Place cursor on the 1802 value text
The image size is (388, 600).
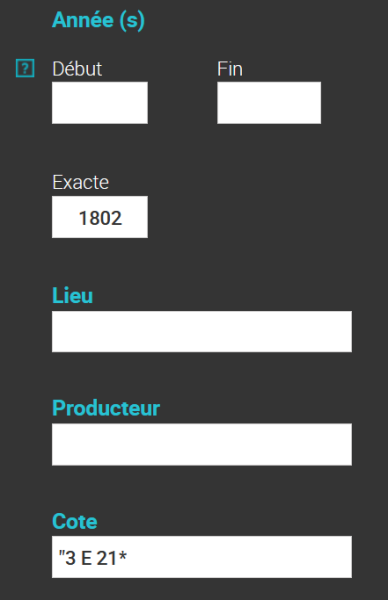click(100, 218)
